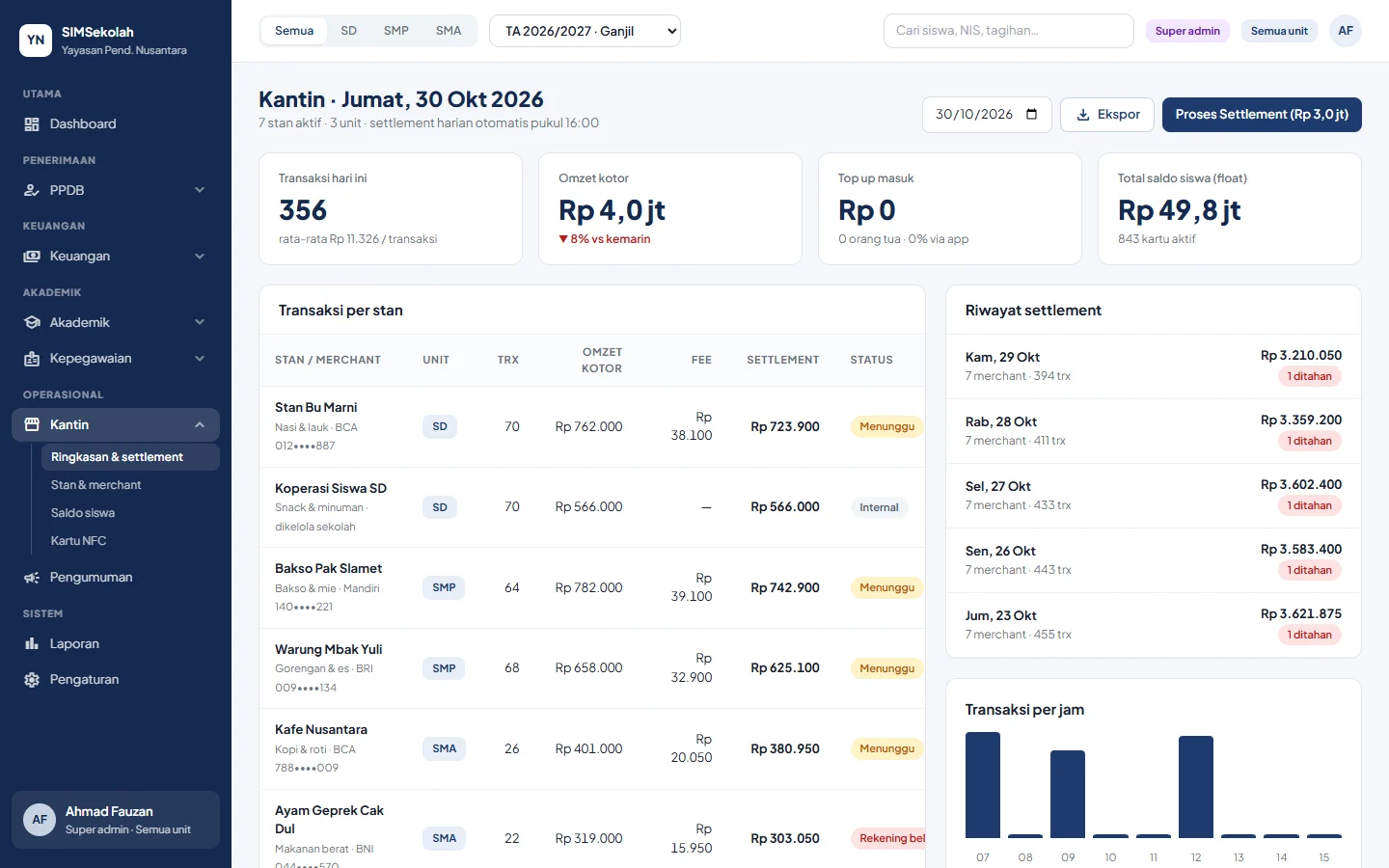
Task: Switch to the SMP unit tab
Action: pos(396,31)
